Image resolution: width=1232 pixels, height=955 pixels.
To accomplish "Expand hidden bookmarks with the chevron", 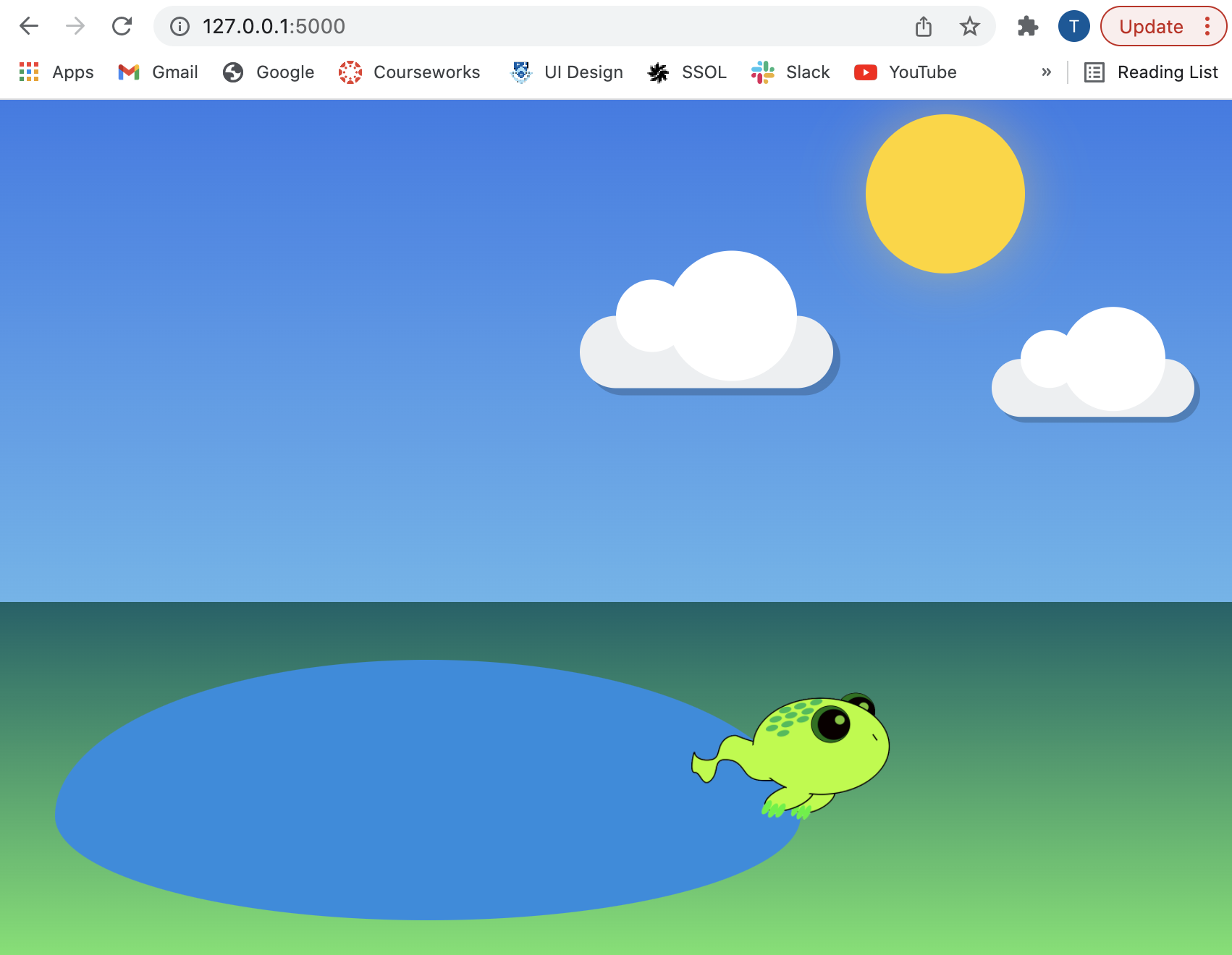I will [1046, 72].
